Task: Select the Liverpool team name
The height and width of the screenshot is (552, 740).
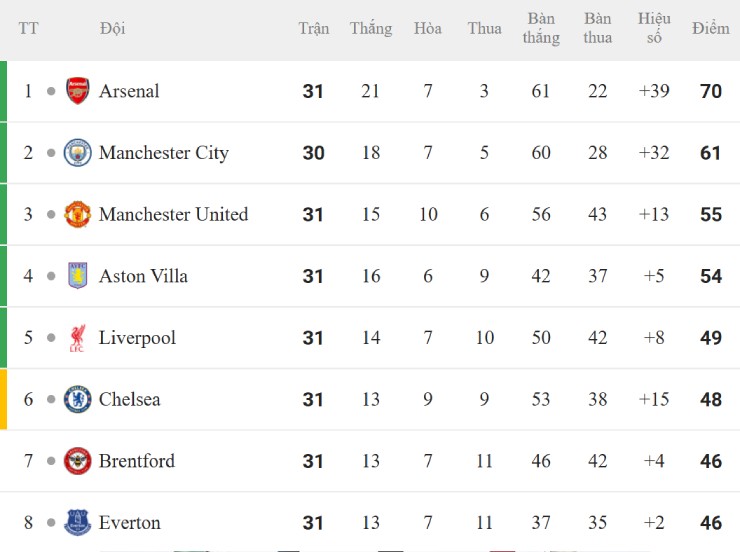Action: pos(137,338)
